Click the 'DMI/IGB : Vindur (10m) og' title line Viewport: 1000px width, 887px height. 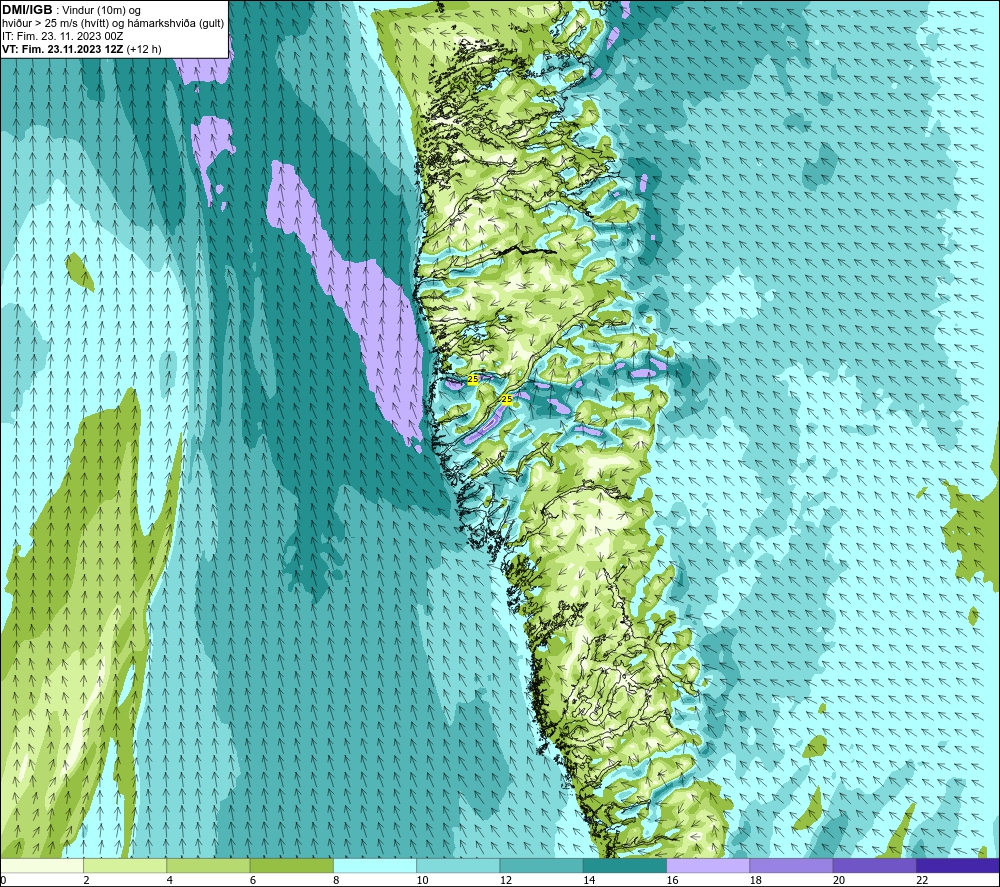[x=72, y=10]
